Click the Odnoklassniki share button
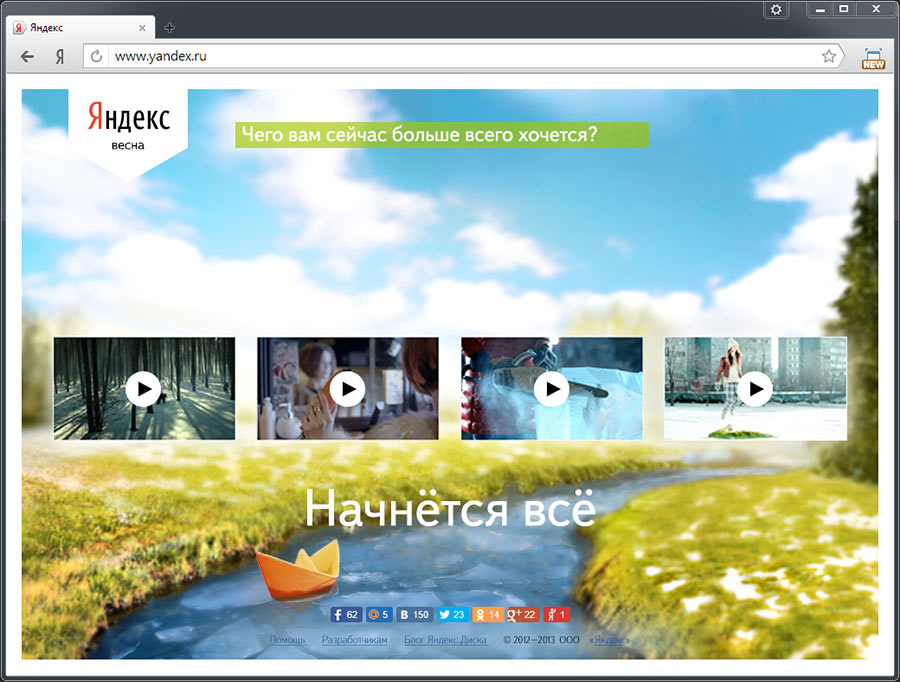 488,615
